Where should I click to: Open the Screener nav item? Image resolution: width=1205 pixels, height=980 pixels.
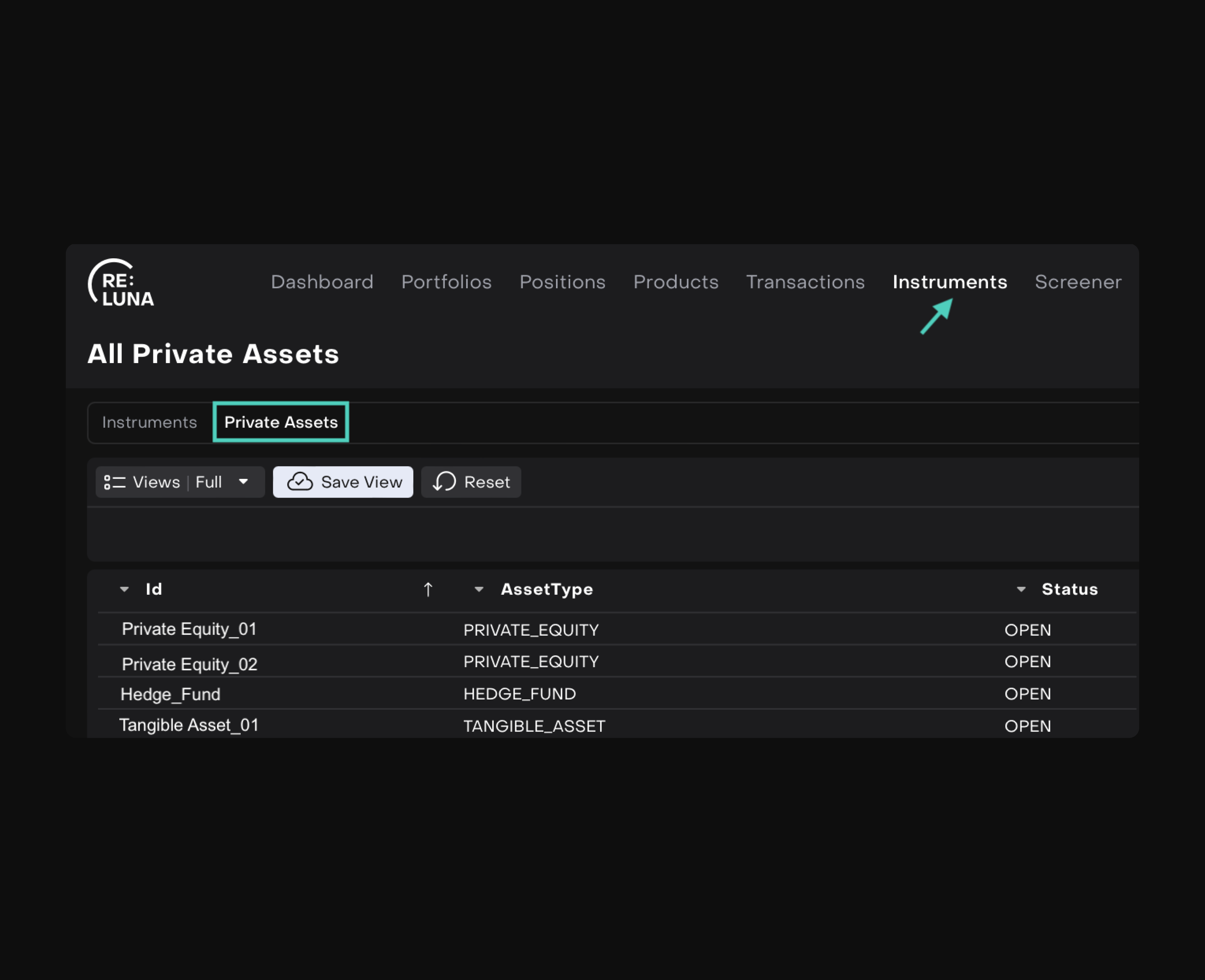[1077, 282]
